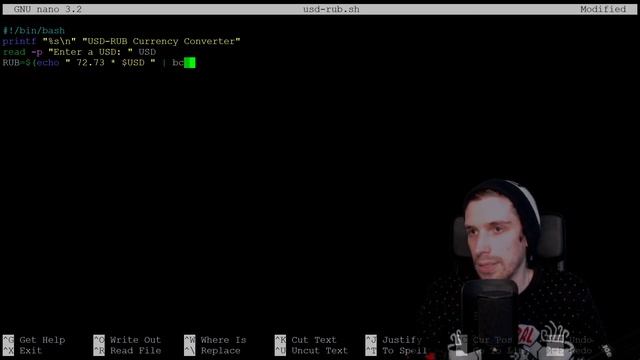
Task: Click the read command word
Action: [x=14, y=52]
